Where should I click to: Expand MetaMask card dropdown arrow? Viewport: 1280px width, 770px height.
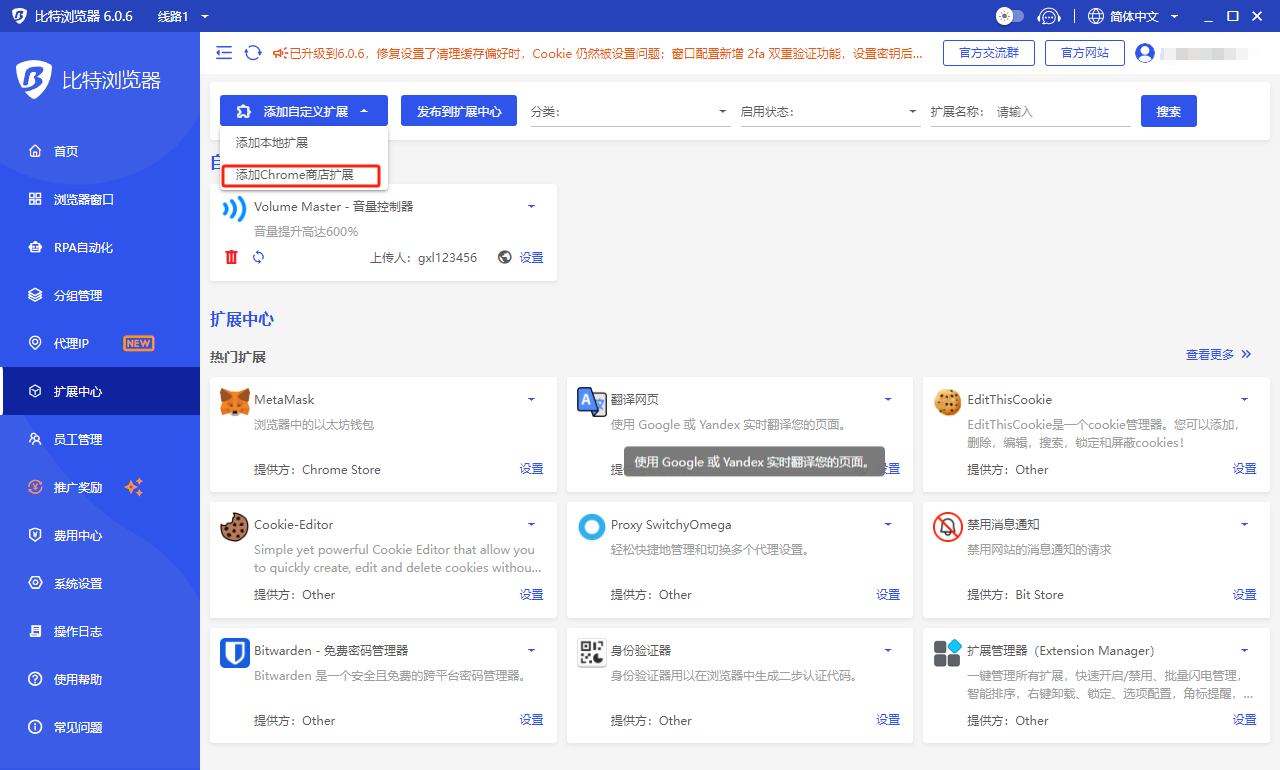pyautogui.click(x=532, y=399)
